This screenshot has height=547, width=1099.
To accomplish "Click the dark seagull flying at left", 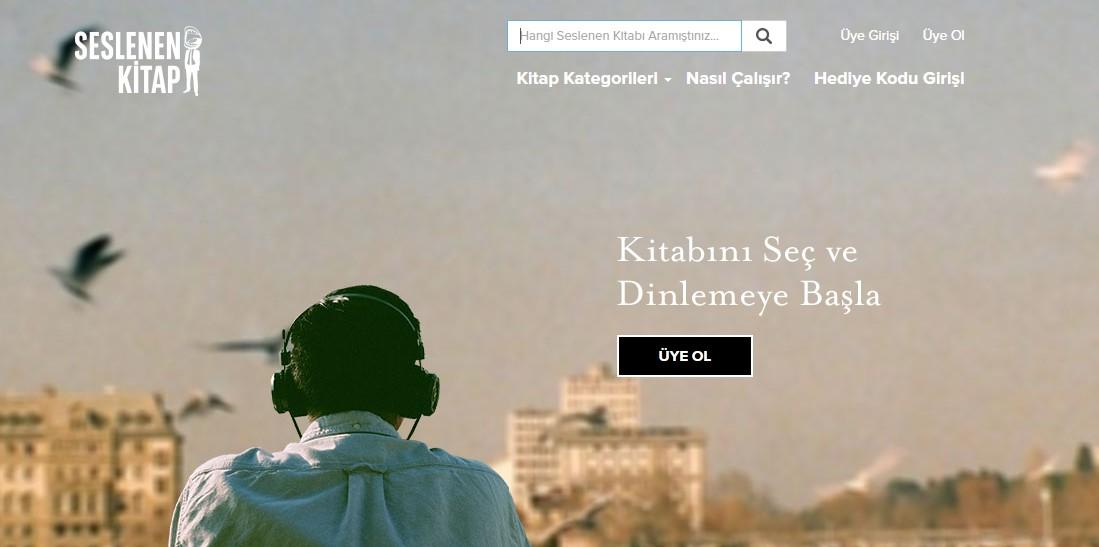I will (87, 267).
